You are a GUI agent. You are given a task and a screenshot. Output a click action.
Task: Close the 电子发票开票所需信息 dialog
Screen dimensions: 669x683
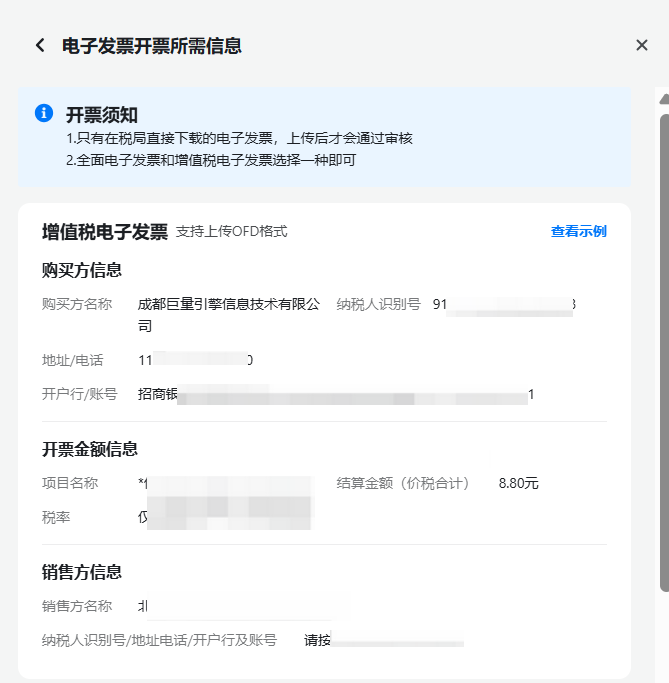click(x=642, y=45)
